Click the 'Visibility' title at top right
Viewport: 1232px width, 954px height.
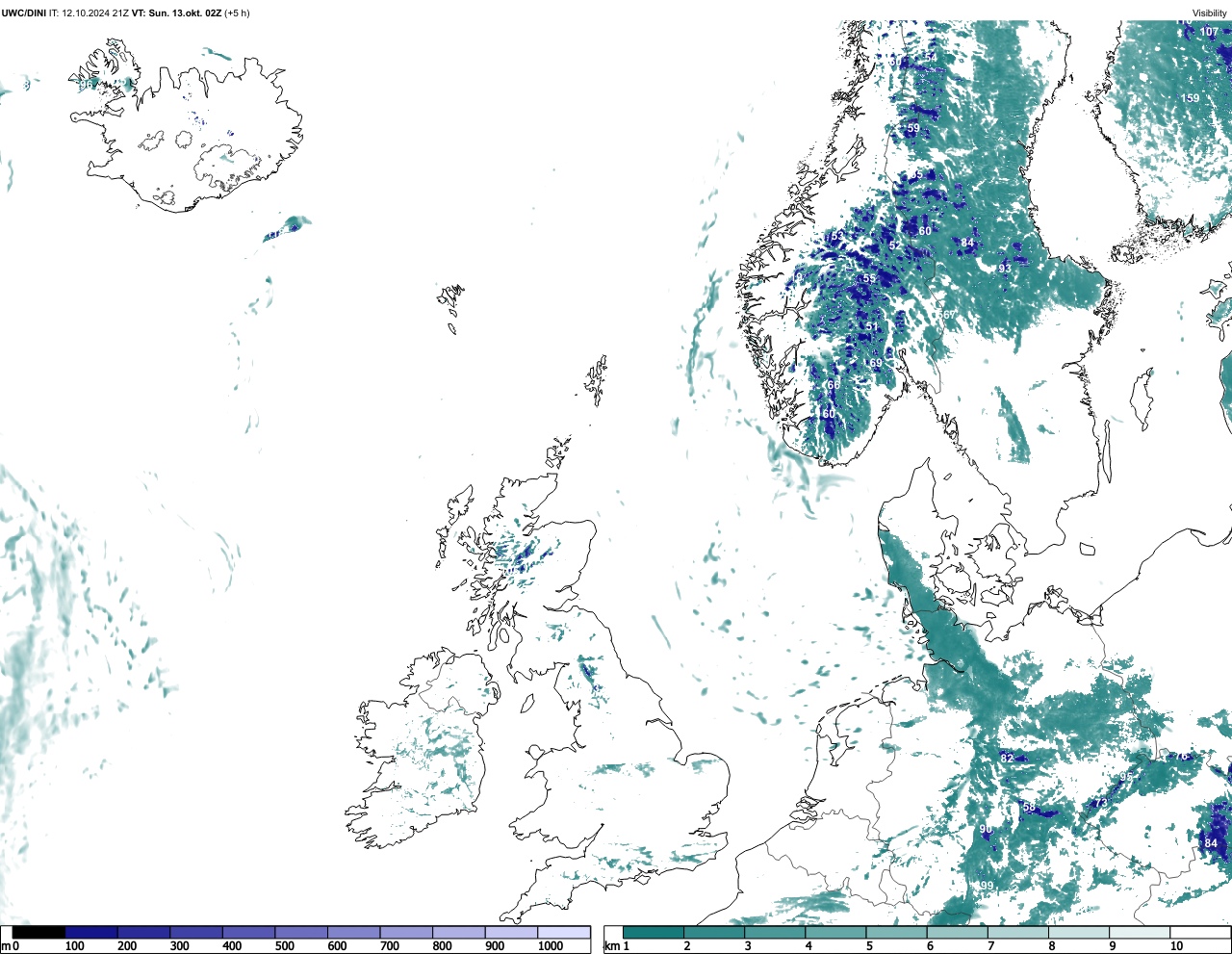(x=1210, y=13)
